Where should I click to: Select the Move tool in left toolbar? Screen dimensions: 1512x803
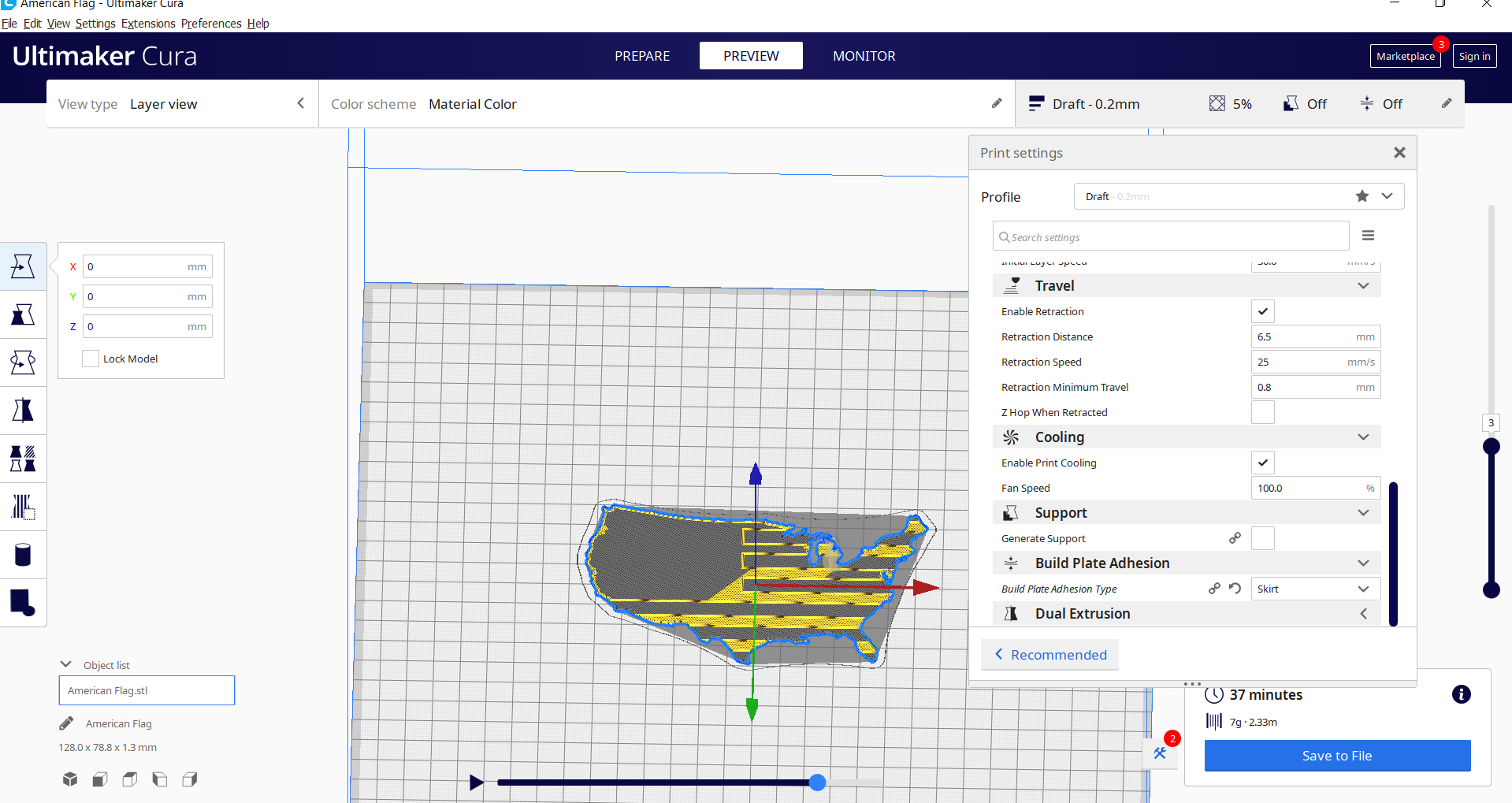tap(23, 266)
